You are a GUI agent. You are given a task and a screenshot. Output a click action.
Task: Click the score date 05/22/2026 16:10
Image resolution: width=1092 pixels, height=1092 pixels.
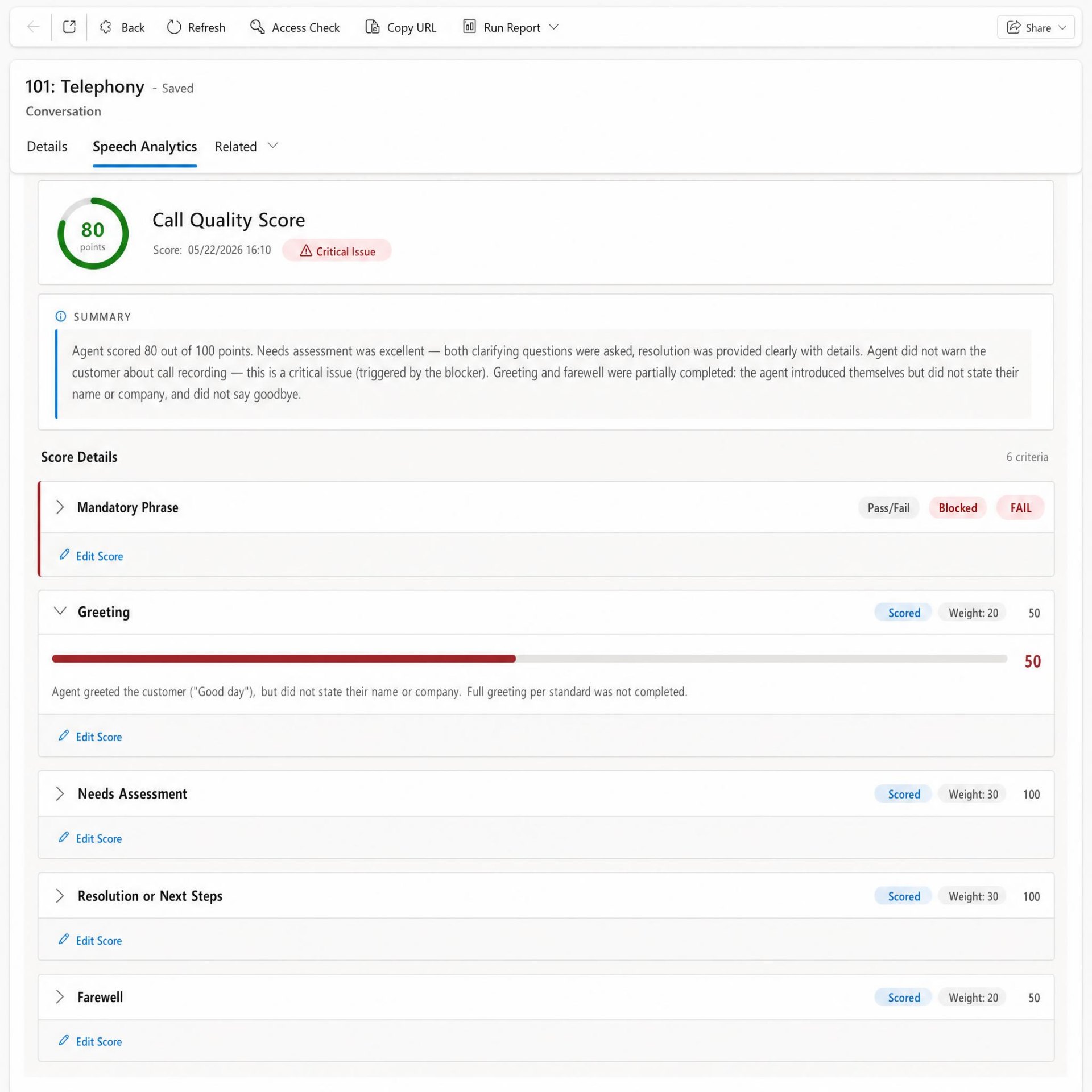(x=229, y=250)
